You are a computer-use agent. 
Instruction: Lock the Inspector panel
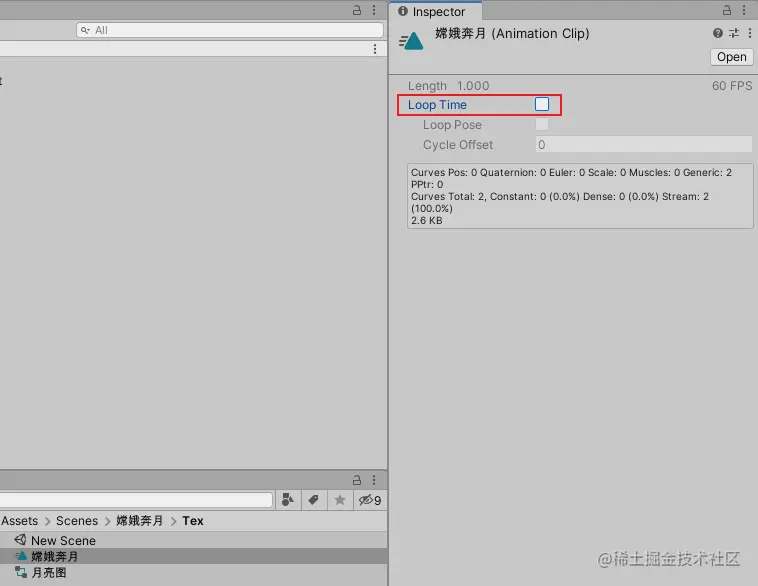tap(727, 10)
